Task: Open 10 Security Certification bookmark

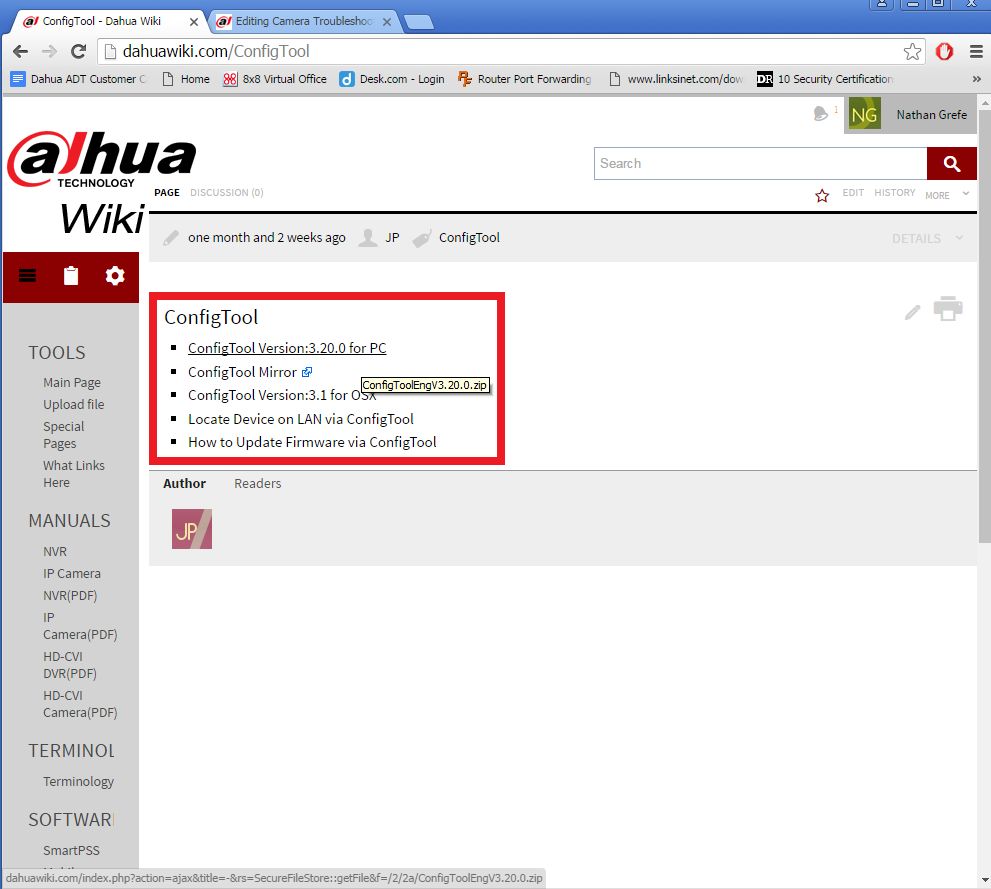Action: point(824,79)
